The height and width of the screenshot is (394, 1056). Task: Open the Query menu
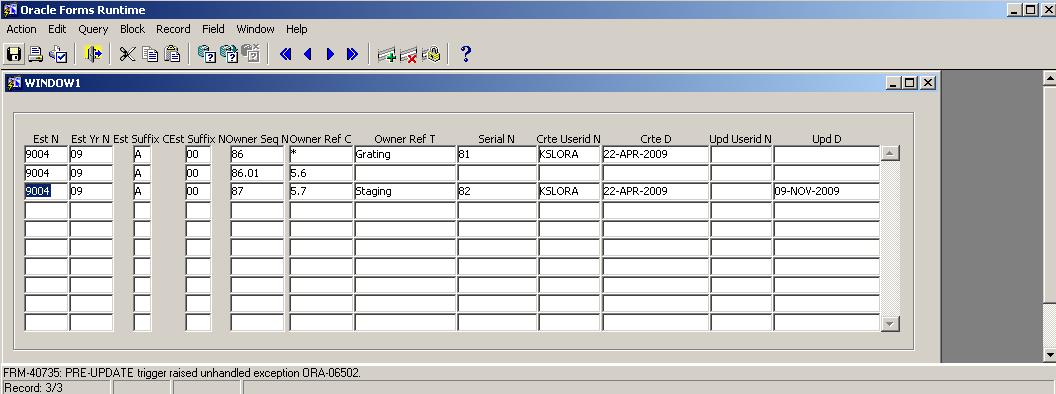coord(93,29)
